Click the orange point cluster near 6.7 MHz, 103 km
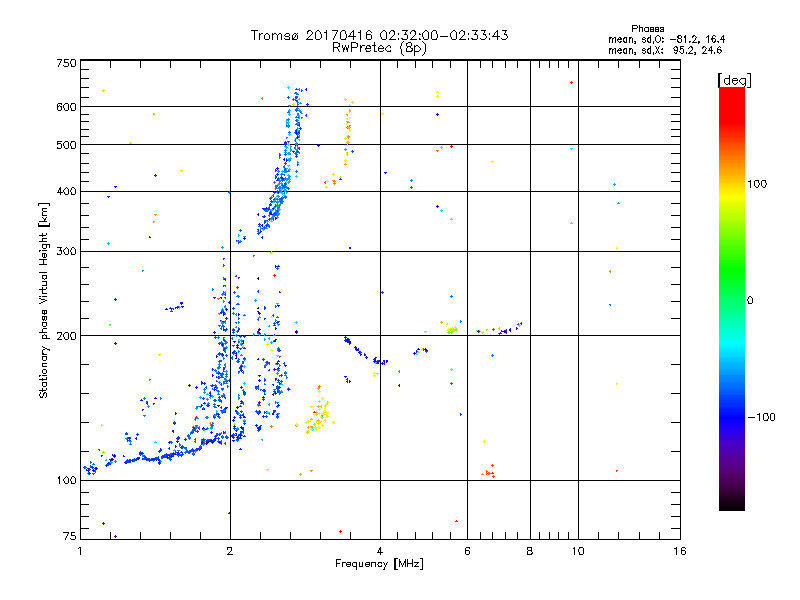The width and height of the screenshot is (800, 600). (489, 472)
